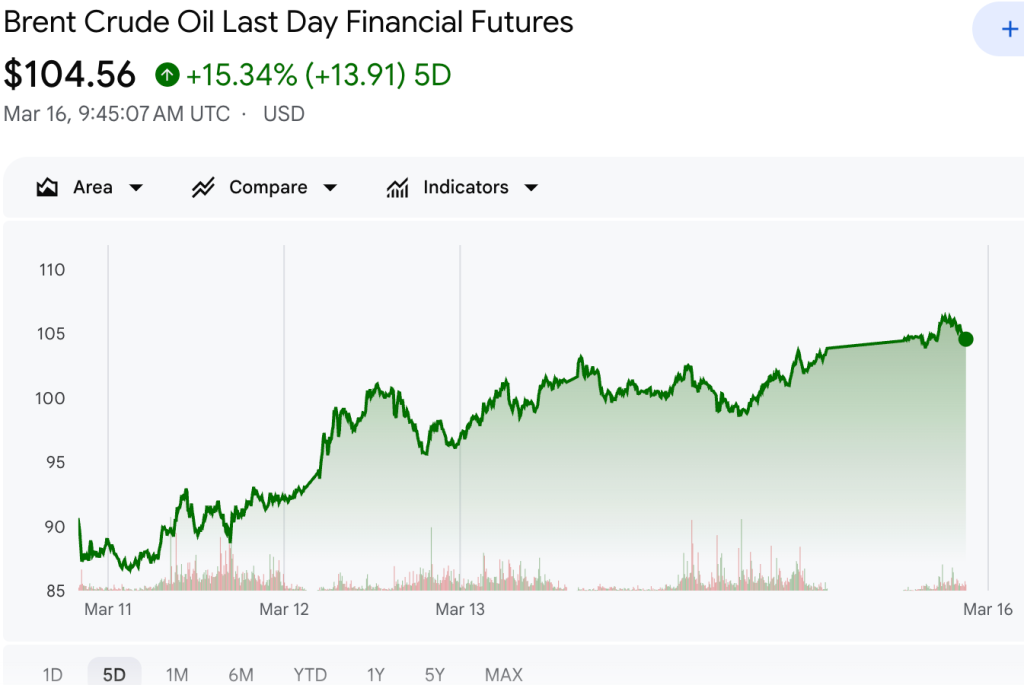Click the Indicators bar chart icon

398,186
